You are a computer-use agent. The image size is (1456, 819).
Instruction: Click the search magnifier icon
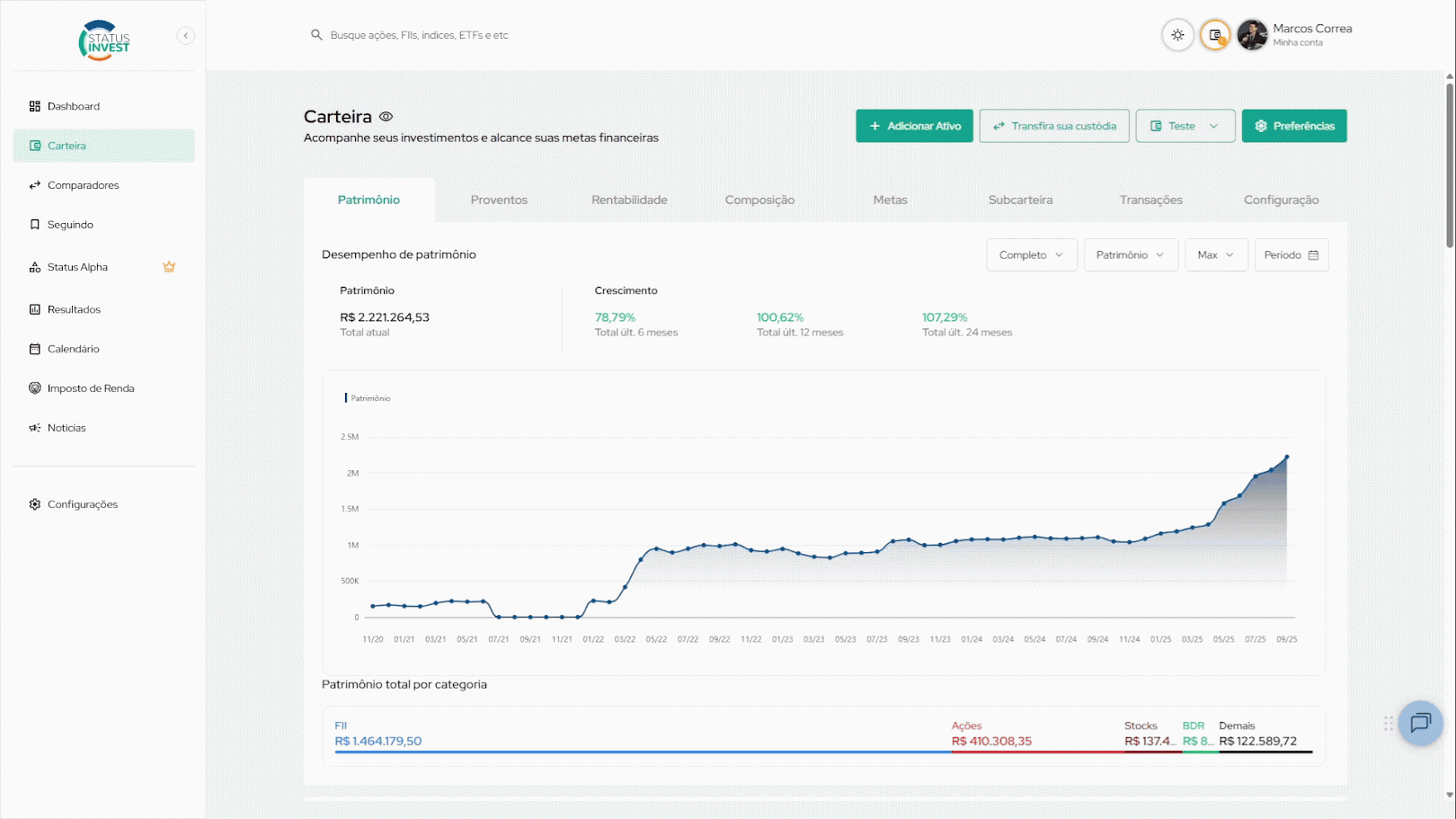click(x=316, y=35)
